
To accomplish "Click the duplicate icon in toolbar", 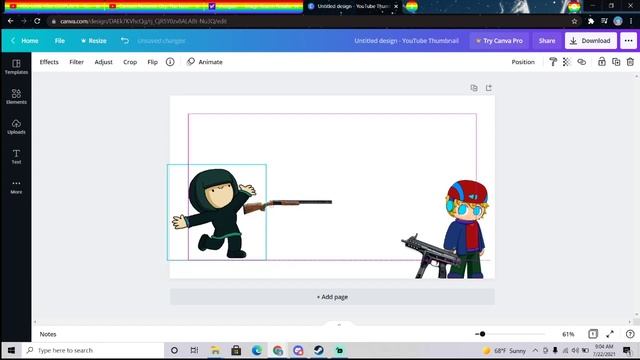I will (x=616, y=62).
